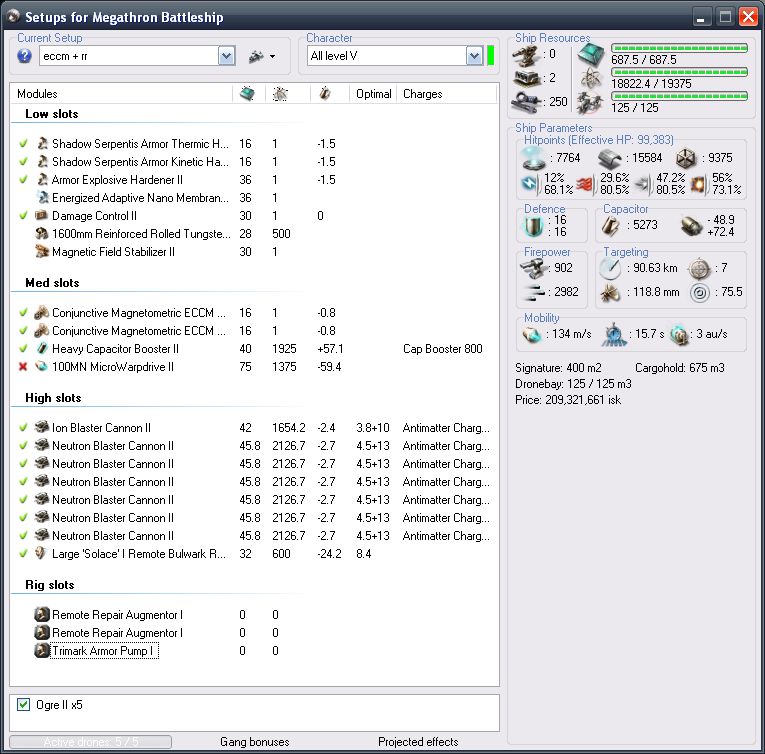The image size is (765, 754).
Task: Select Magnetic Field Stabilizer II icon
Action: (42, 251)
